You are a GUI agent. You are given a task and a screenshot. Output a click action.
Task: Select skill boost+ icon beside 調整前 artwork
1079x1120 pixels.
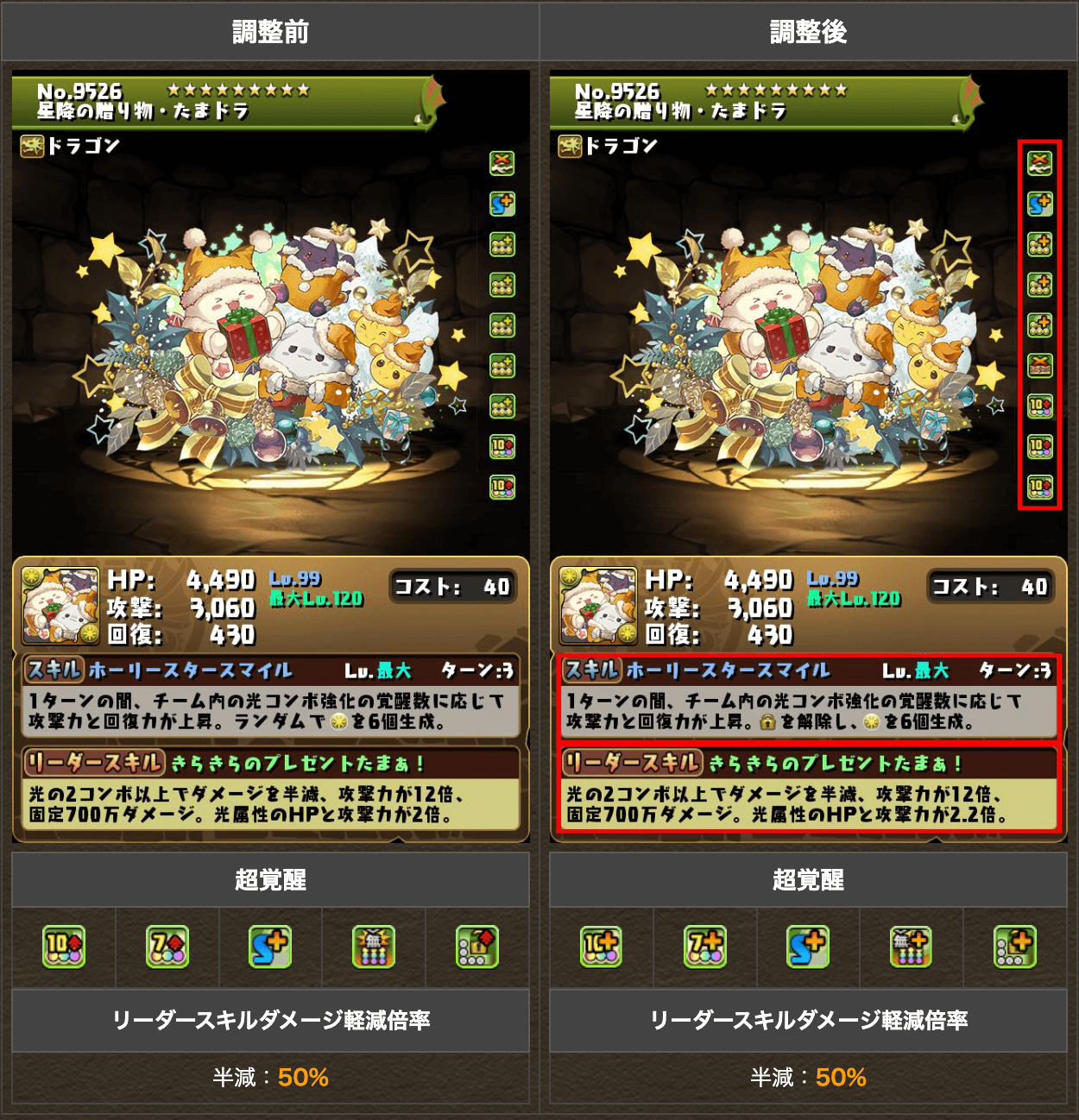click(502, 204)
